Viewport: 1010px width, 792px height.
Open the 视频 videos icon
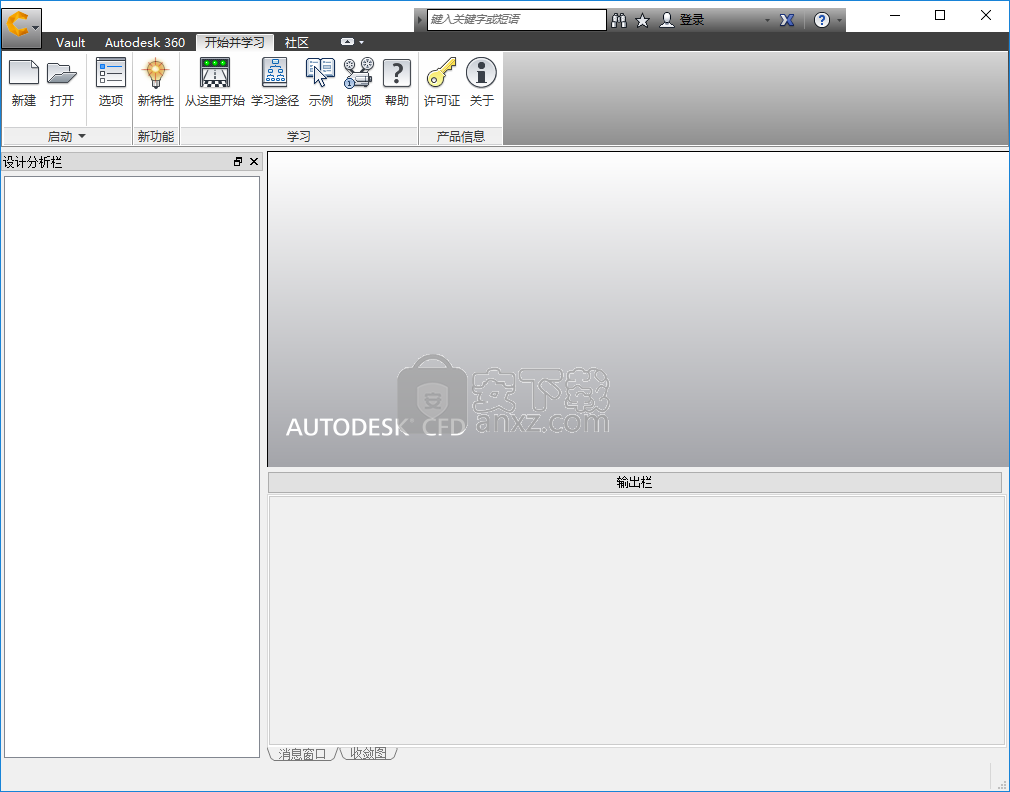point(359,73)
